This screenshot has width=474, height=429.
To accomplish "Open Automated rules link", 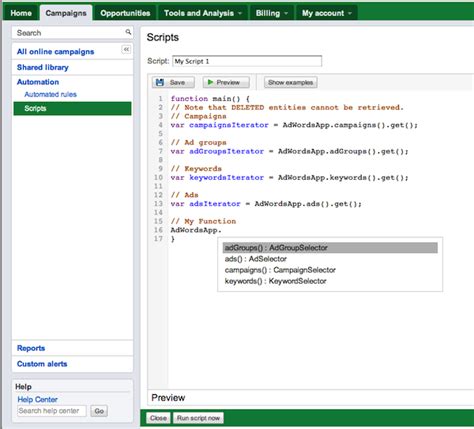I will (x=50, y=94).
